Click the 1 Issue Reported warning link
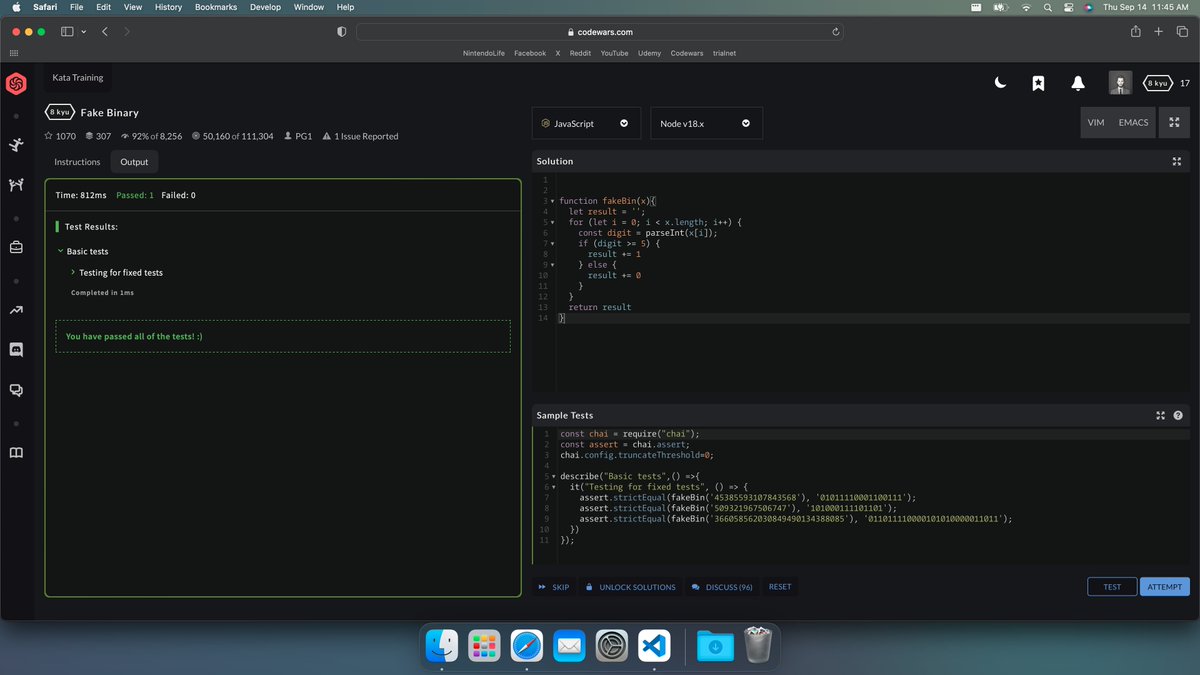The image size is (1200, 675). pyautogui.click(x=360, y=136)
